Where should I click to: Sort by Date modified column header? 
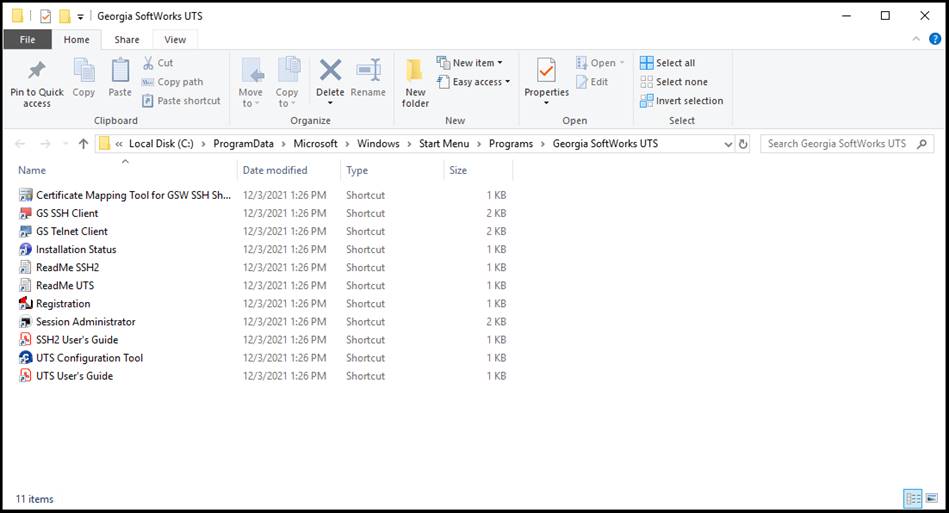[x=289, y=170]
